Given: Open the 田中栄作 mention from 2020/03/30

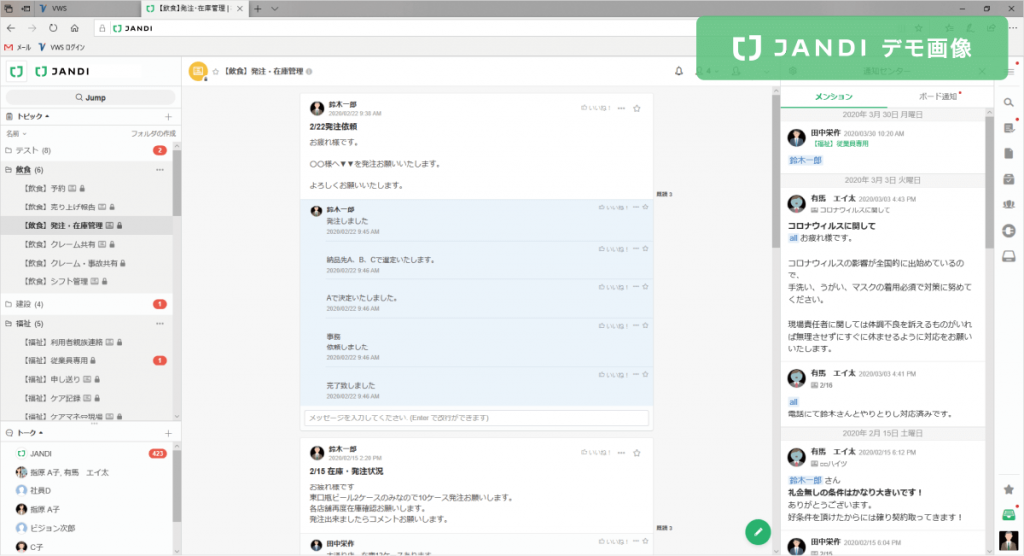Looking at the screenshot, I should (883, 146).
